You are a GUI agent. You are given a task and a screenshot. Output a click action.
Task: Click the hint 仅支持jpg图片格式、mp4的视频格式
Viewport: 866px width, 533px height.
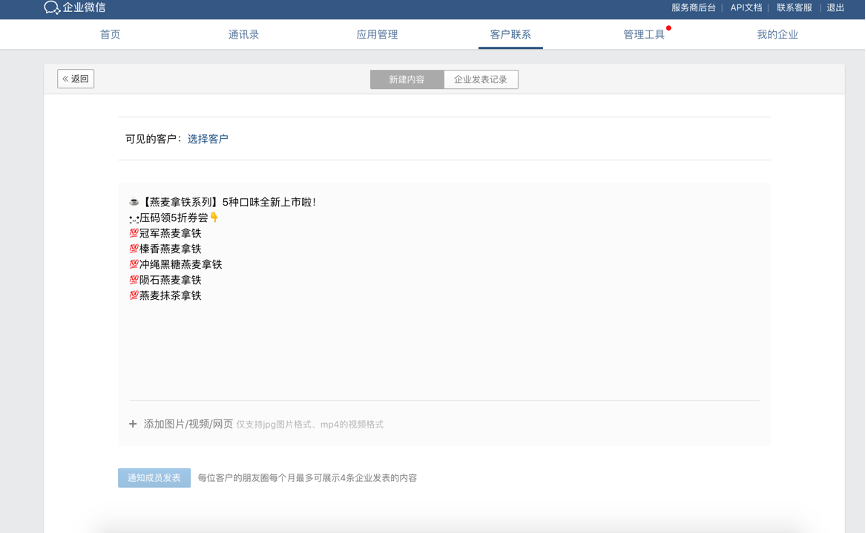point(310,424)
